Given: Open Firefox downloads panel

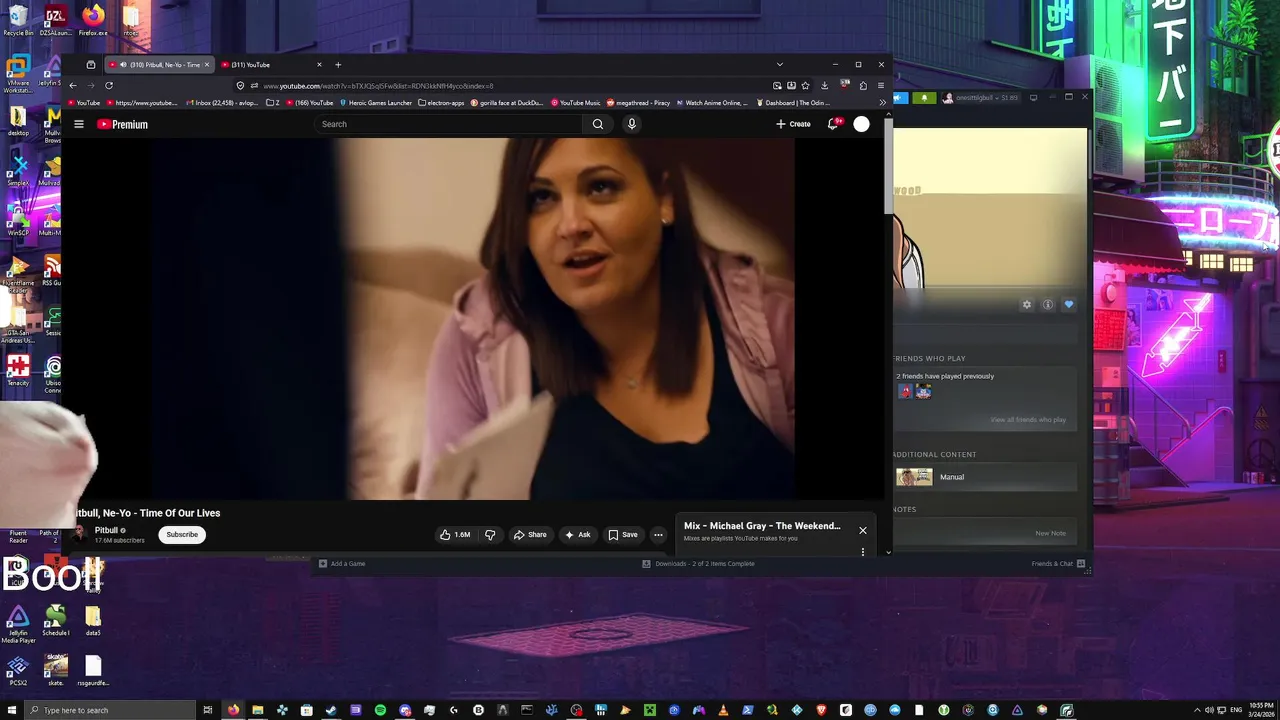Looking at the screenshot, I should pyautogui.click(x=824, y=86).
